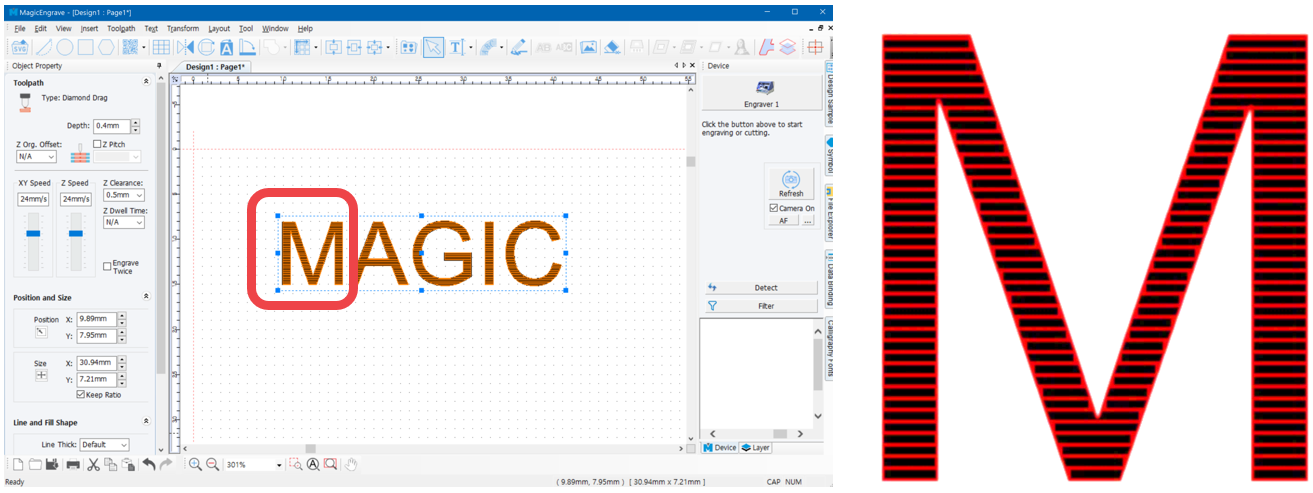Screen dimensions: 1313x493
Task: Enable the Z Pitch checkbox
Action: tap(97, 144)
